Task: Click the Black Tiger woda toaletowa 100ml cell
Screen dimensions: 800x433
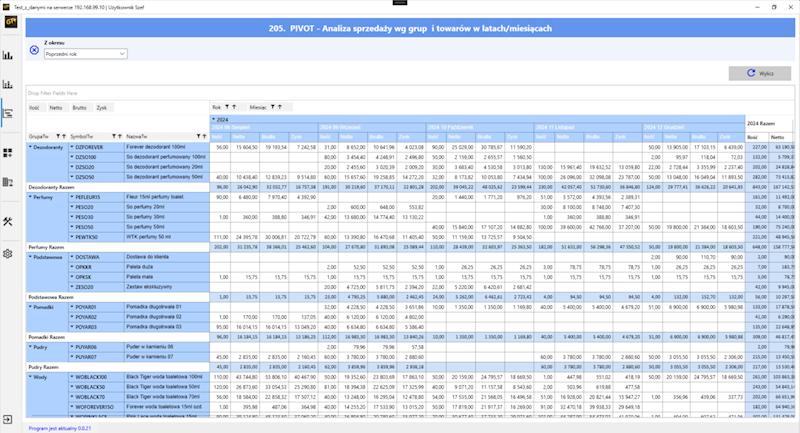Action: pos(167,377)
